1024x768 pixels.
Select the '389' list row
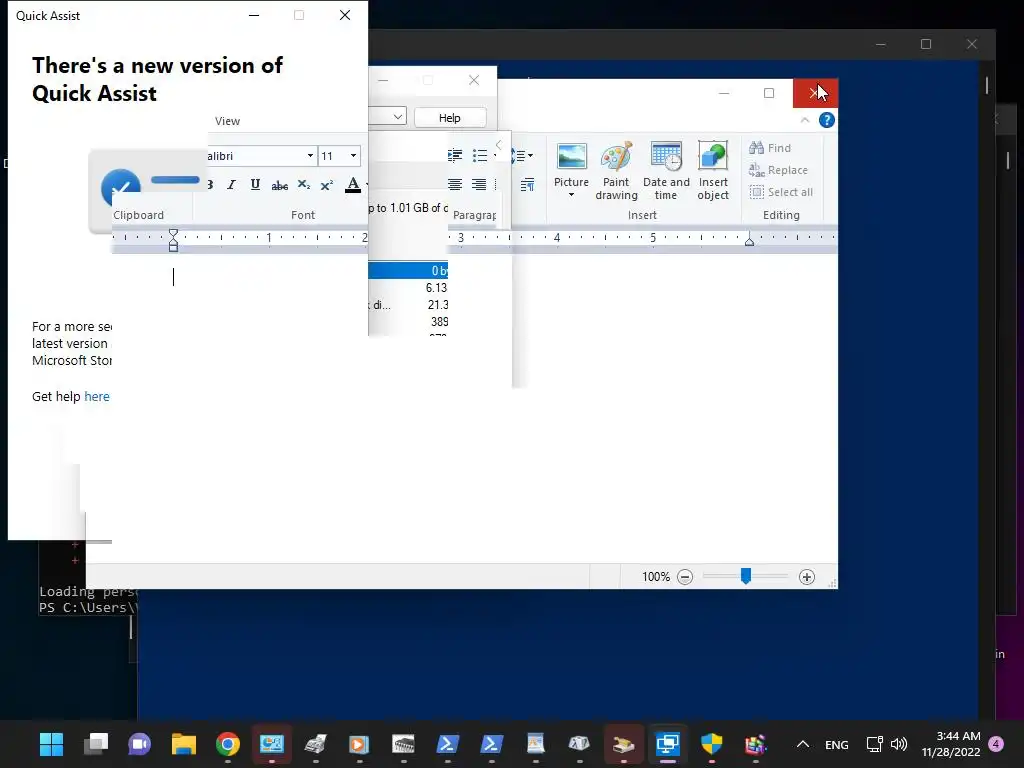click(408, 321)
